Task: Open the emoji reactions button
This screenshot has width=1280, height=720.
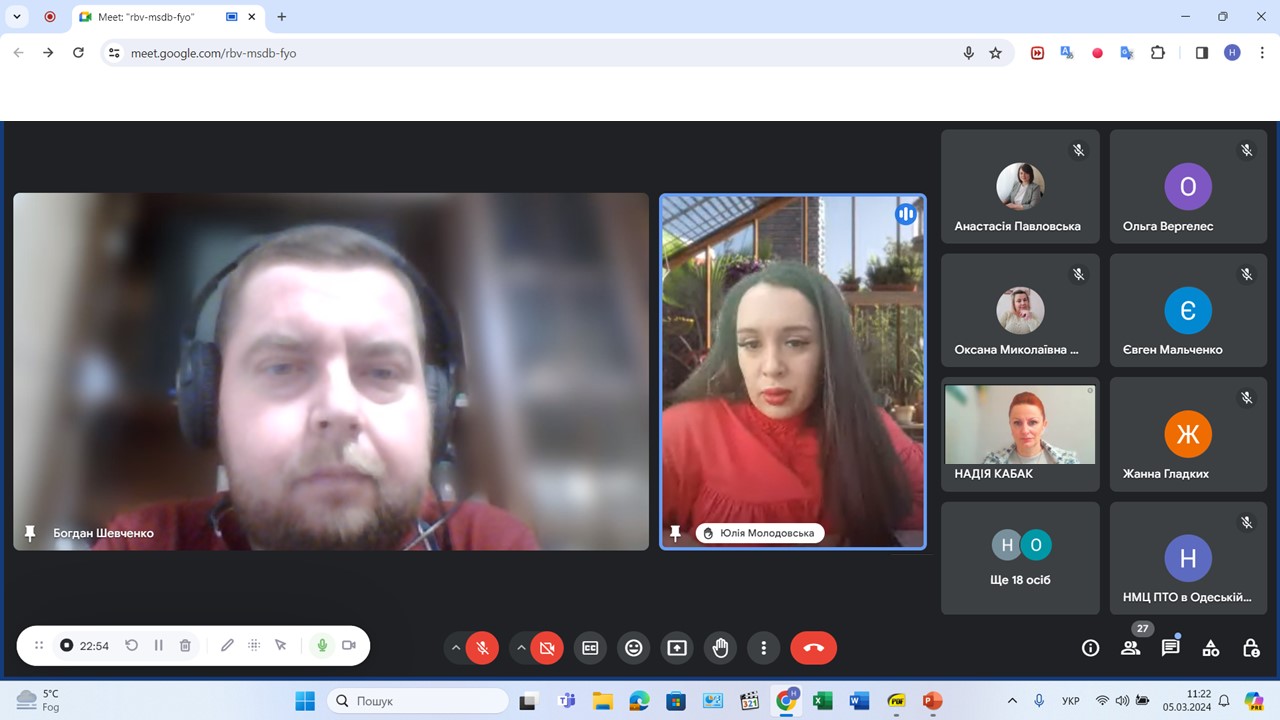Action: pyautogui.click(x=633, y=648)
